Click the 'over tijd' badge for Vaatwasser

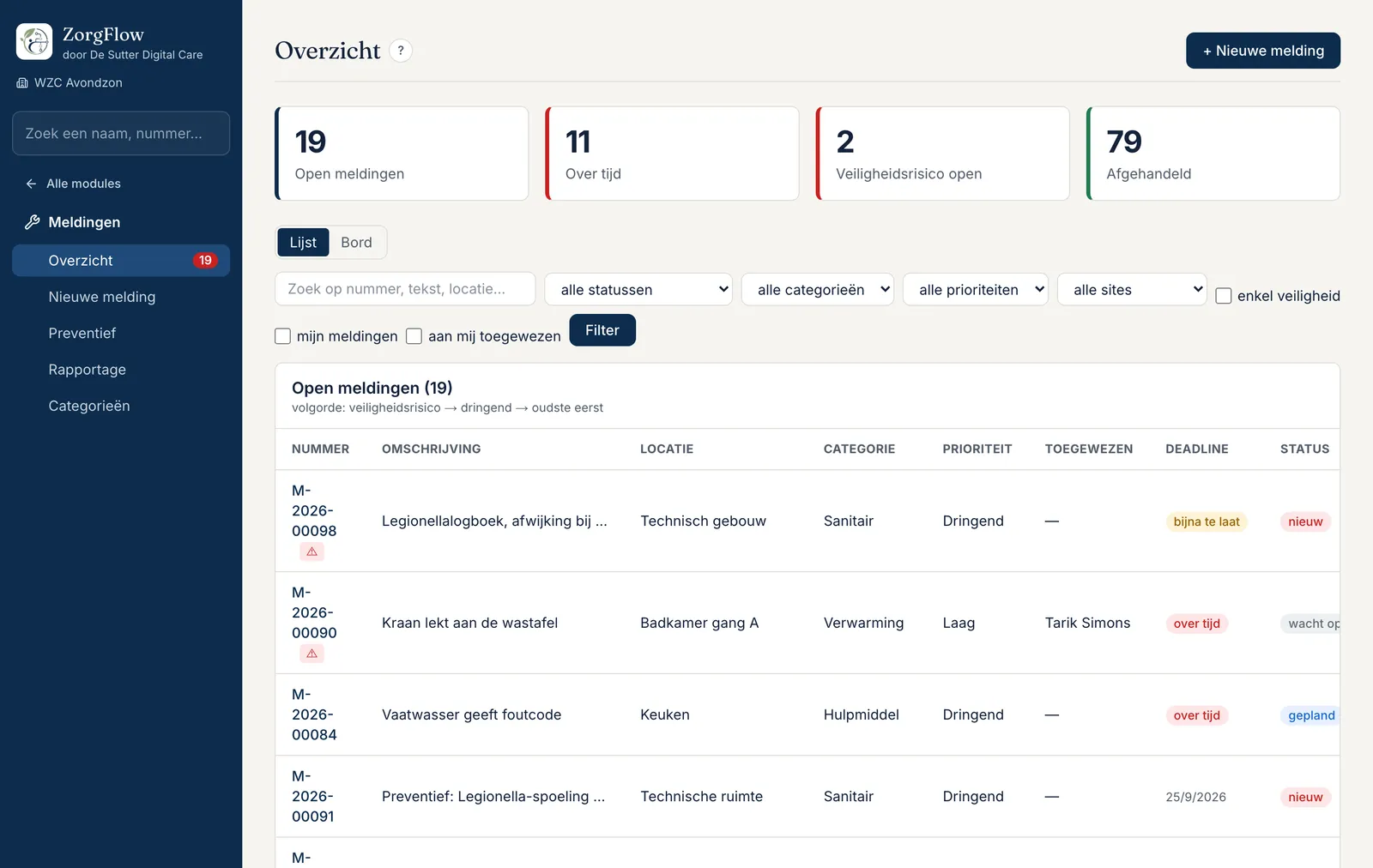[1196, 715]
